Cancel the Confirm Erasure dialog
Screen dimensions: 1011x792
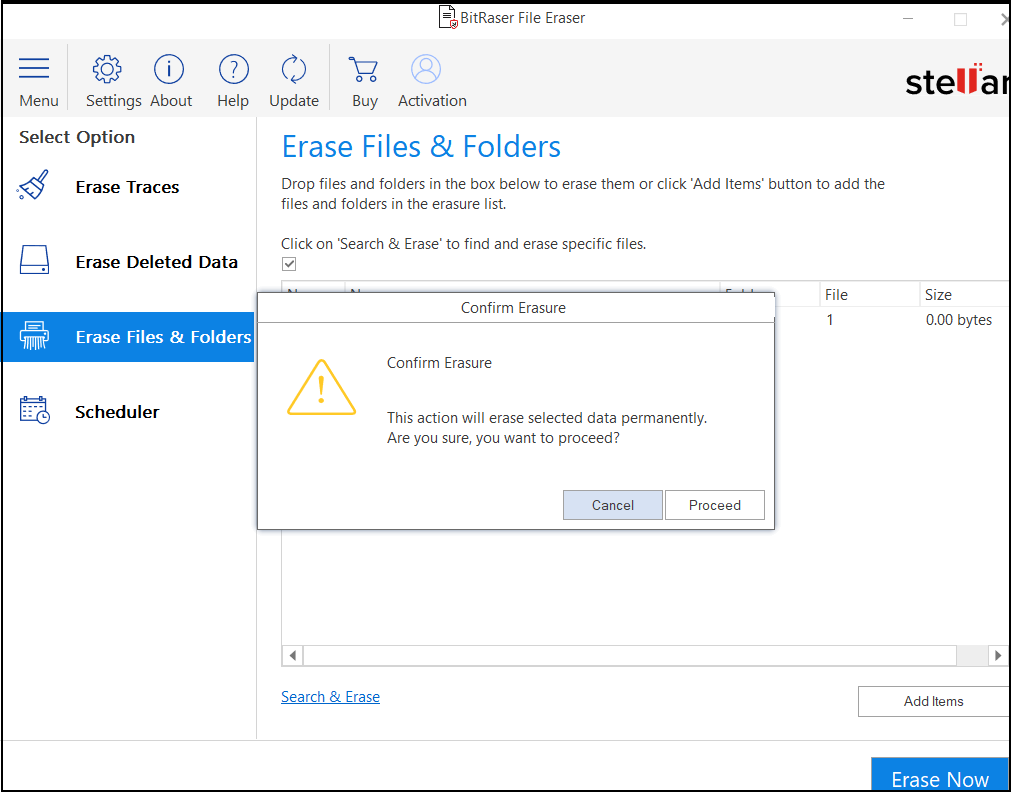point(613,505)
